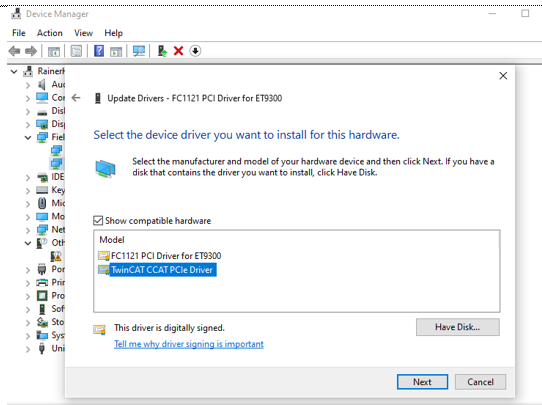Click the Display adapters category icon
The image size is (542, 405).
click(x=42, y=124)
